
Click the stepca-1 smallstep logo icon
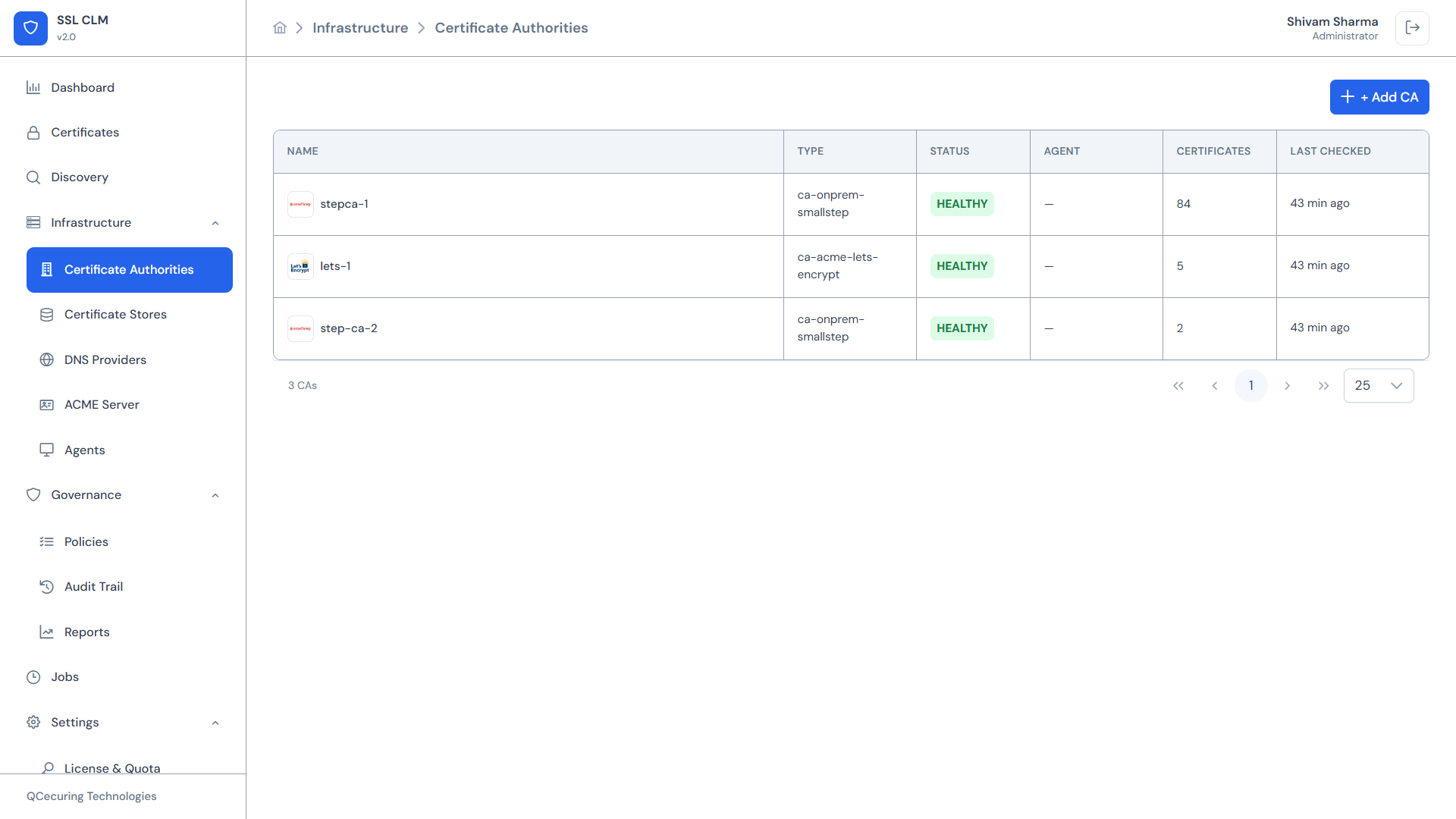coord(300,204)
